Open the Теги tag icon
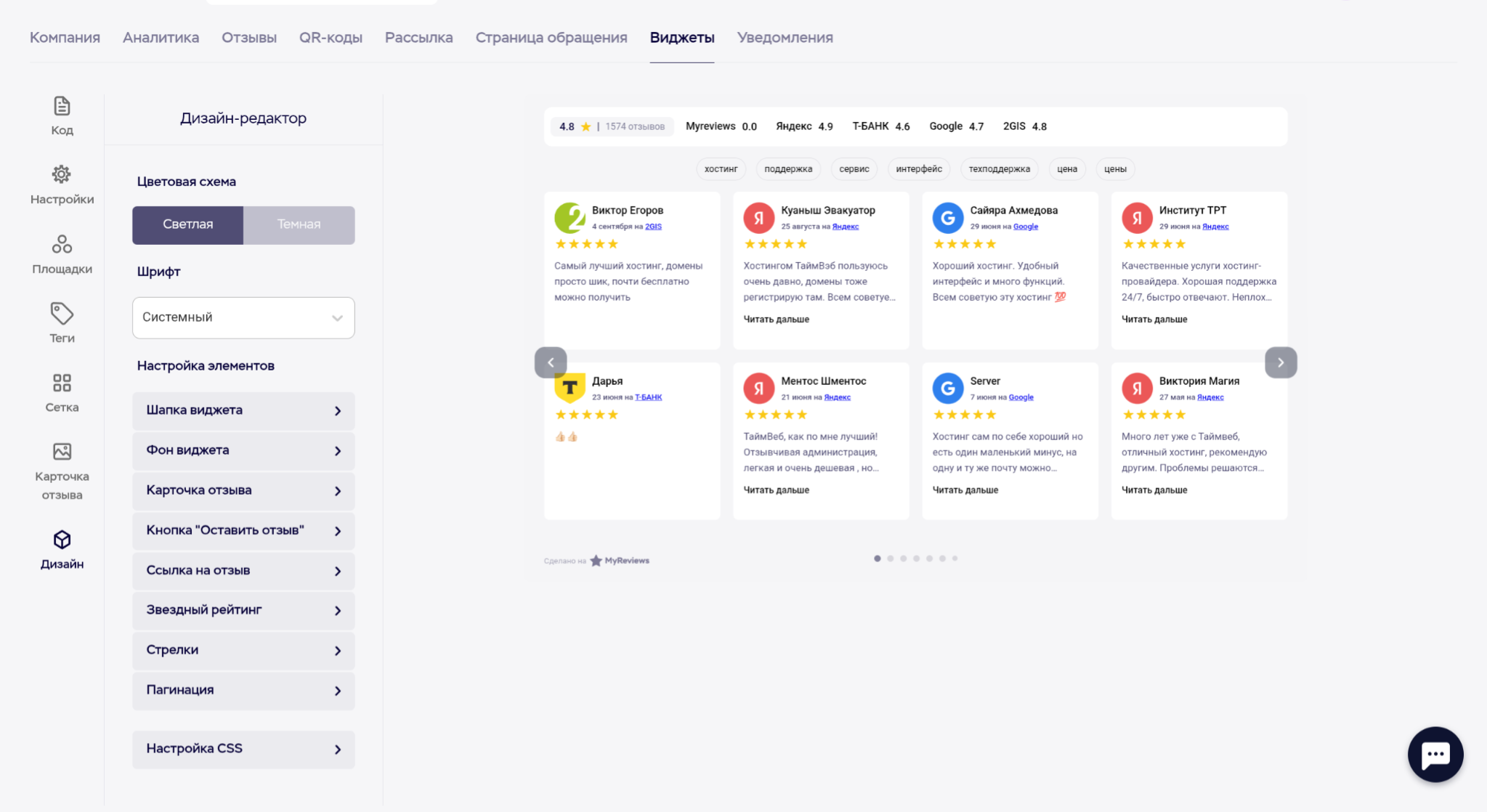Viewport: 1487px width, 812px height. 62,314
